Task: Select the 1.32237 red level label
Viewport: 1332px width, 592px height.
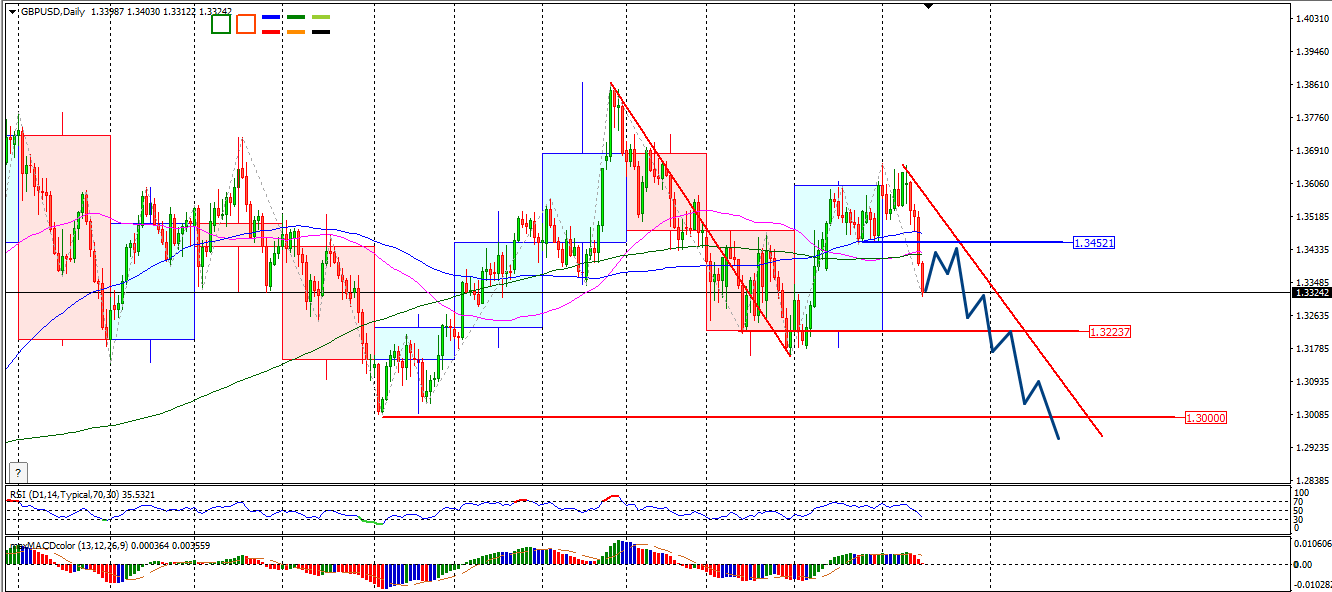Action: click(x=1110, y=331)
